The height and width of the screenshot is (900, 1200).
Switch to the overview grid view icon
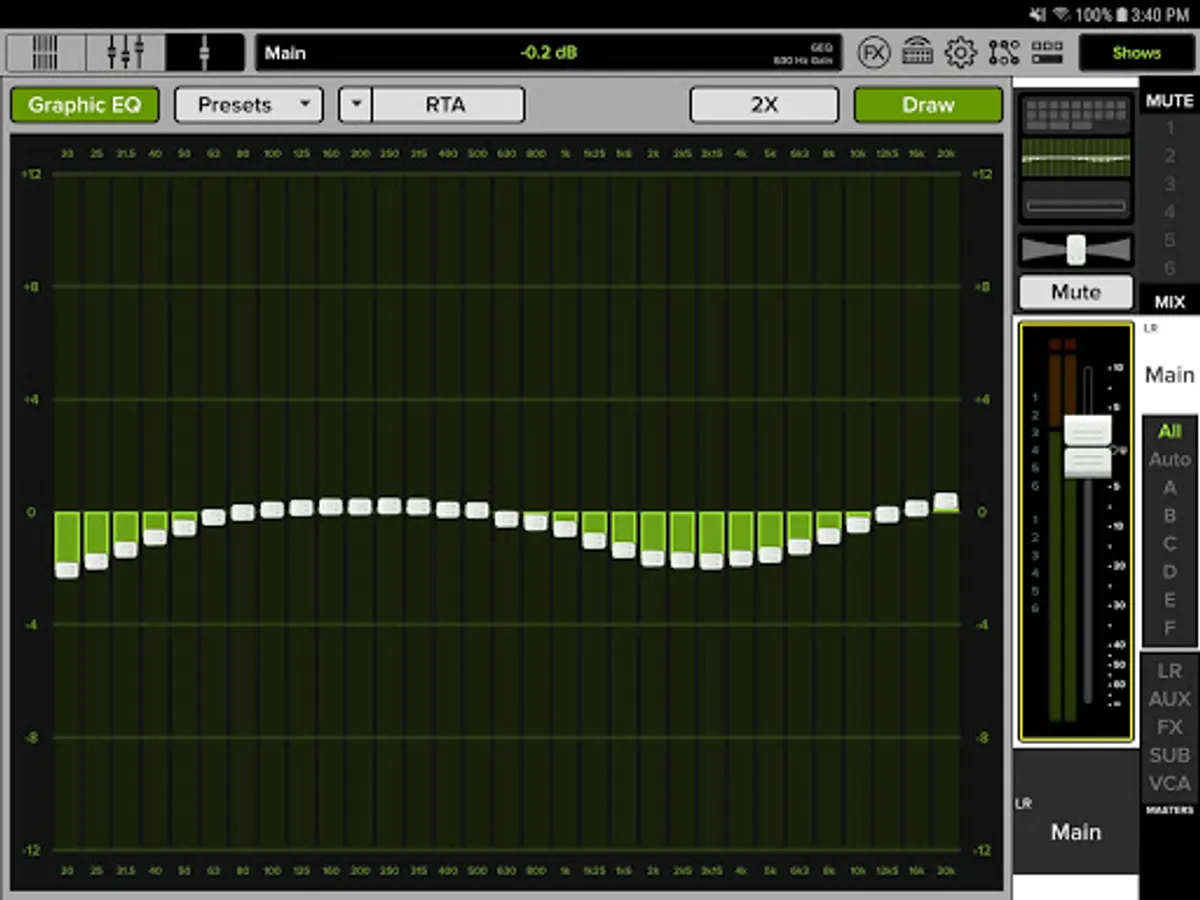(45, 52)
